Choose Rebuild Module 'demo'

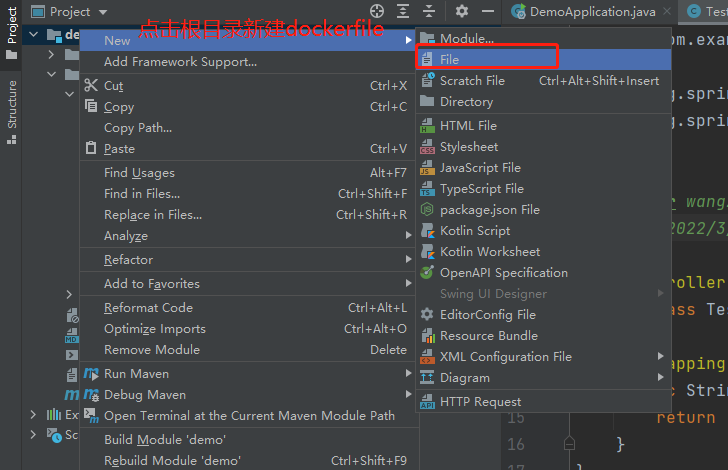pos(247,460)
